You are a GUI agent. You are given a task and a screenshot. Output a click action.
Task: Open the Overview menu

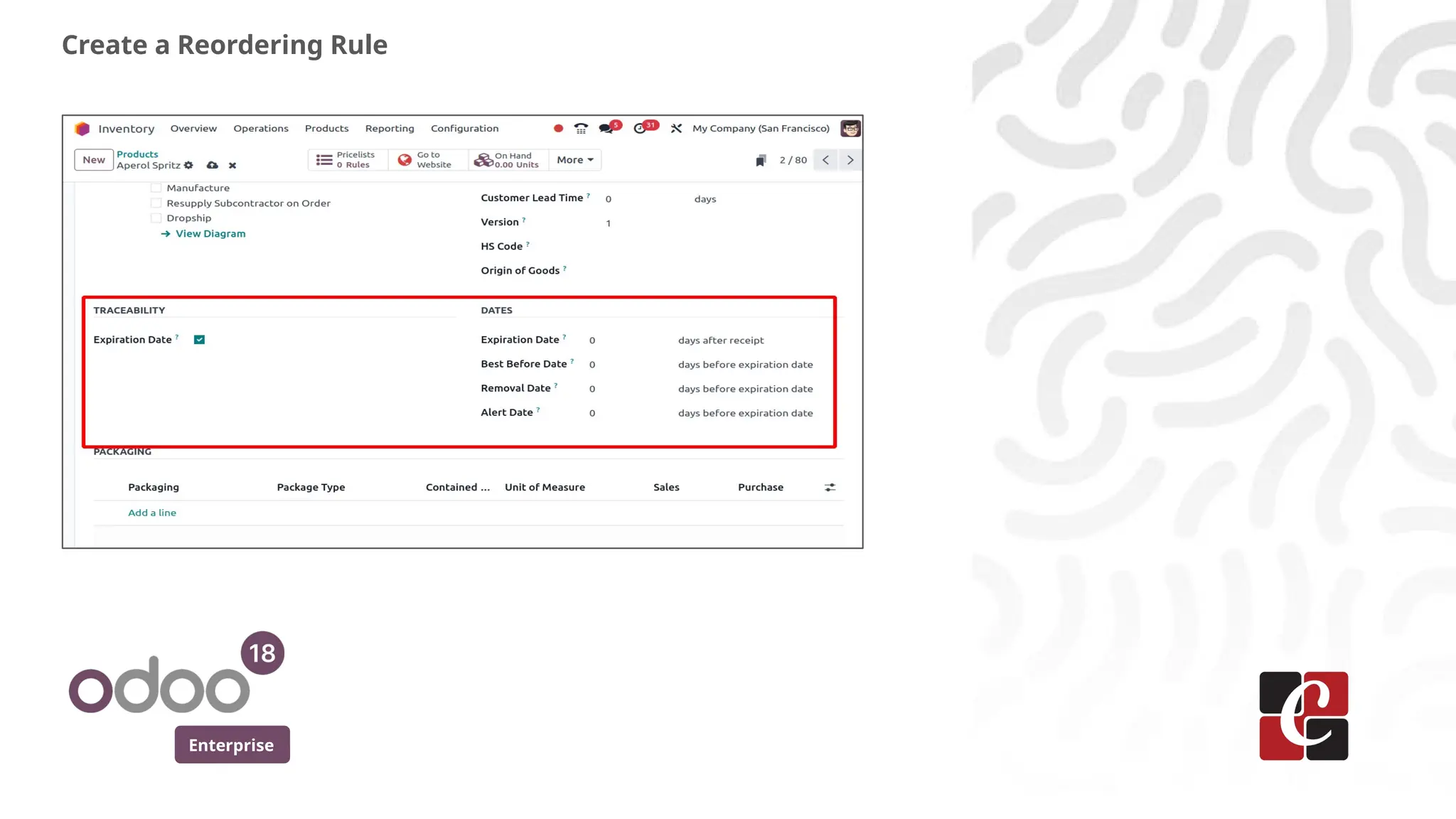tap(193, 129)
